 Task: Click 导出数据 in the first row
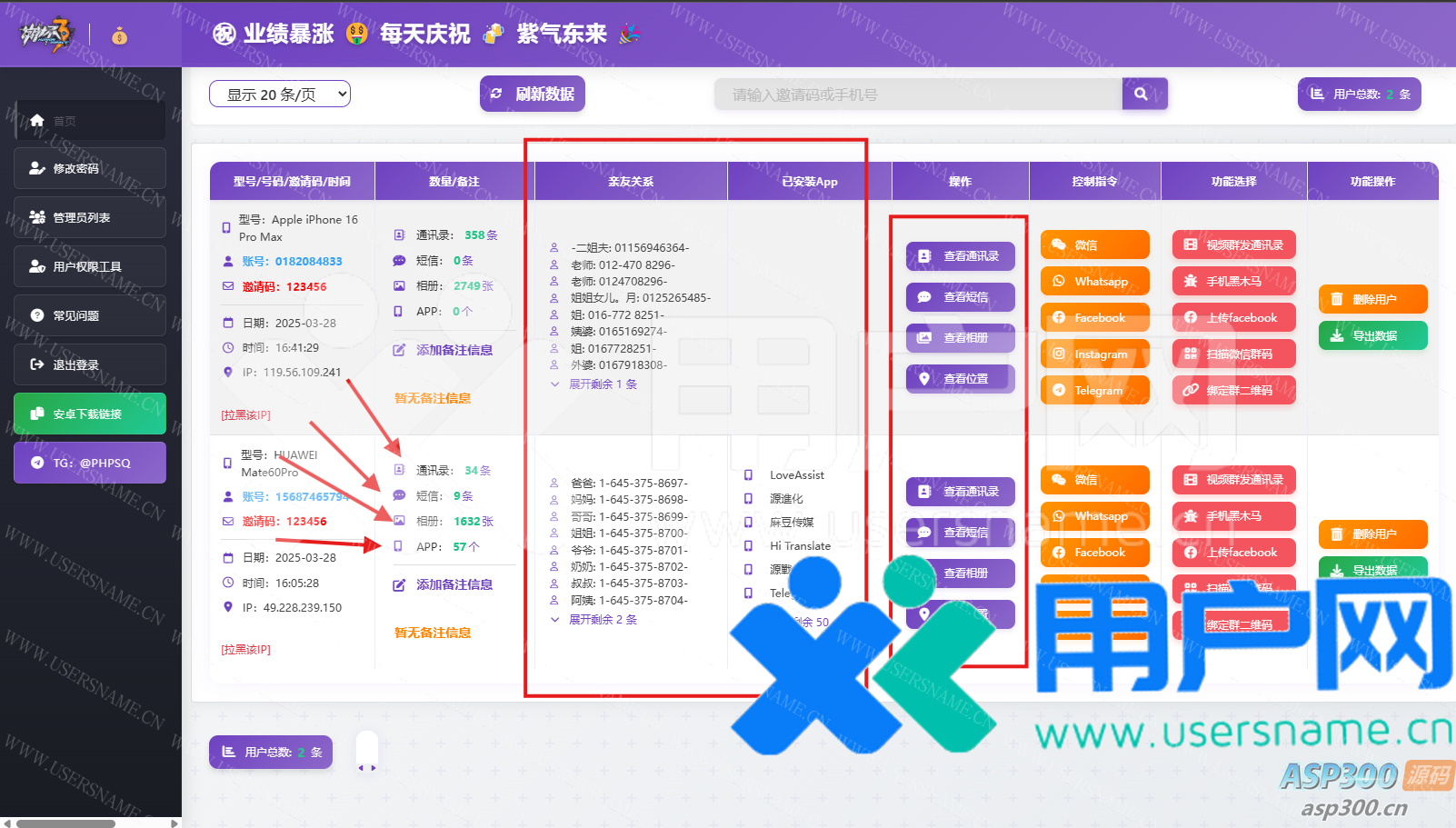1372,336
